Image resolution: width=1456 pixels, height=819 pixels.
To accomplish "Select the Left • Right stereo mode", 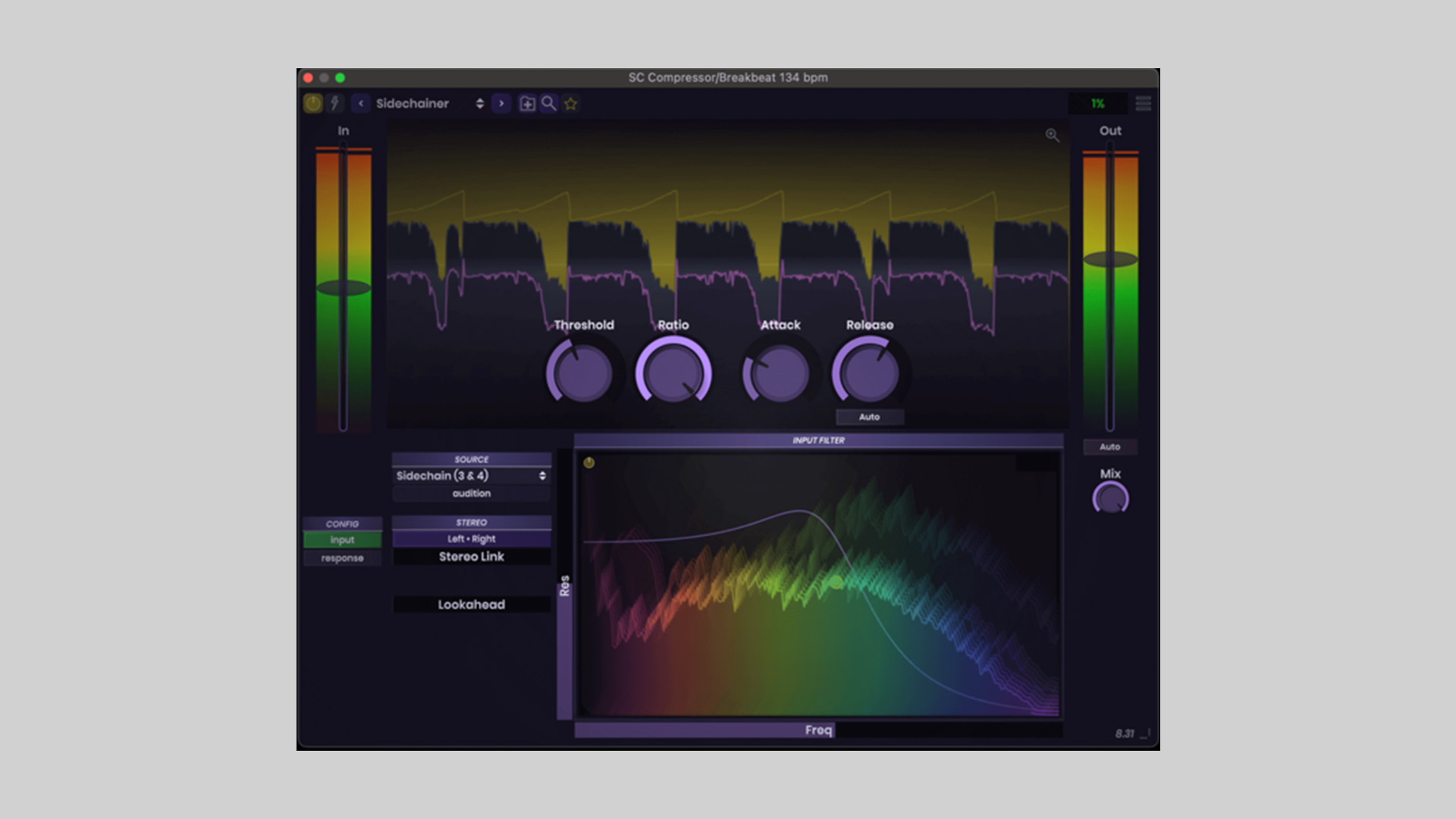I will point(472,539).
